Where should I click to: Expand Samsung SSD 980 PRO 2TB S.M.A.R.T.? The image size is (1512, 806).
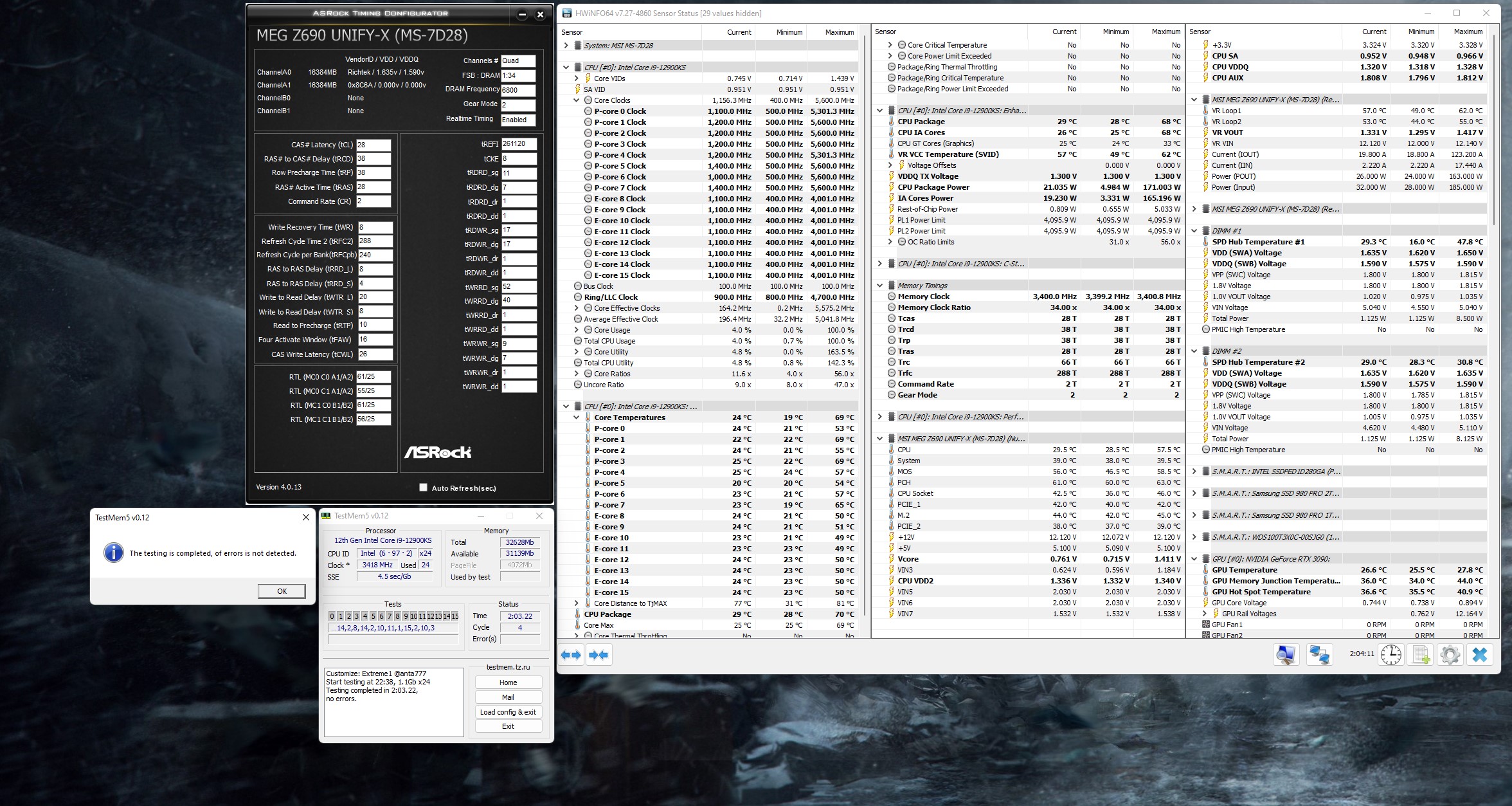click(x=1194, y=493)
